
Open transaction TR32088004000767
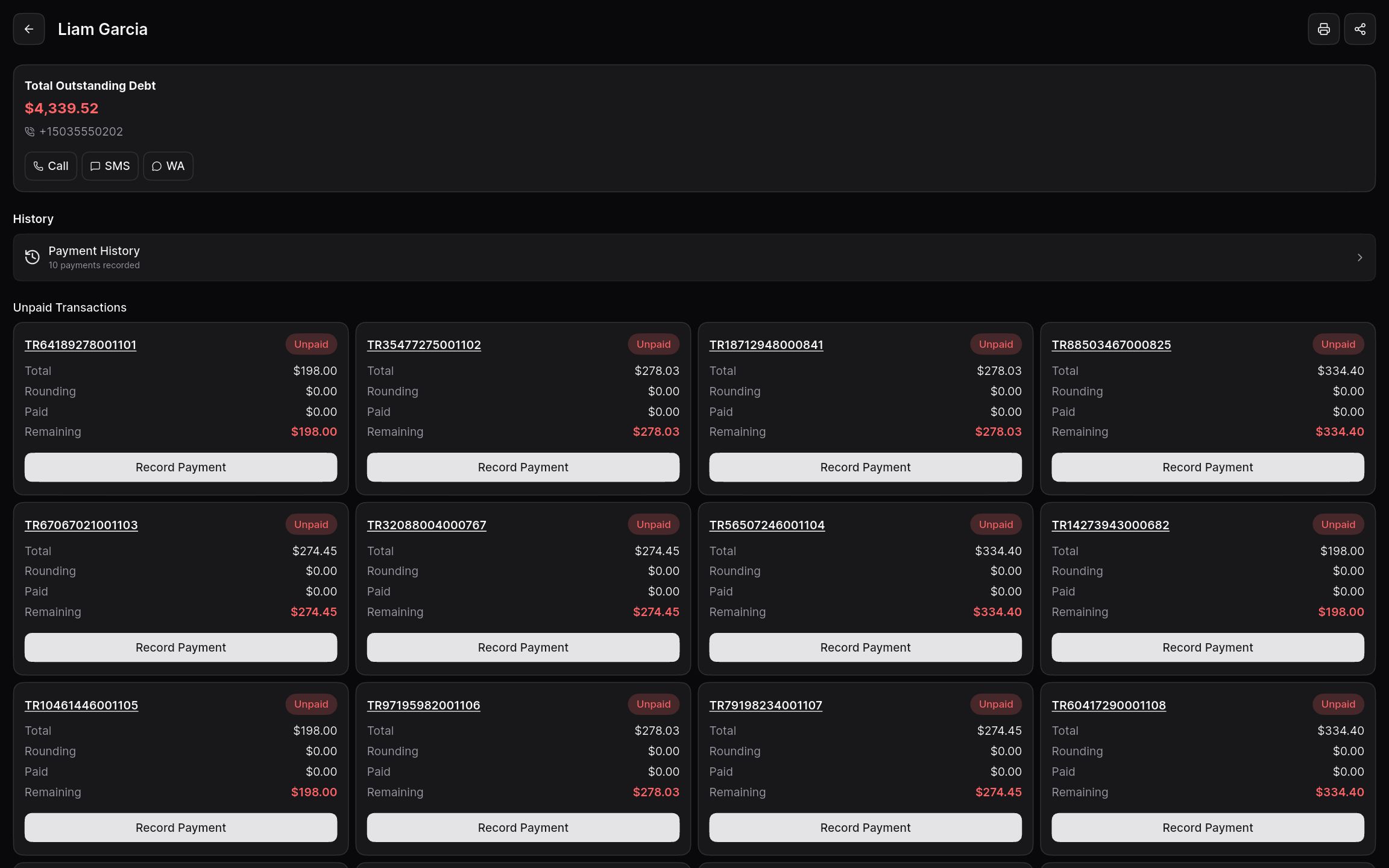(427, 525)
